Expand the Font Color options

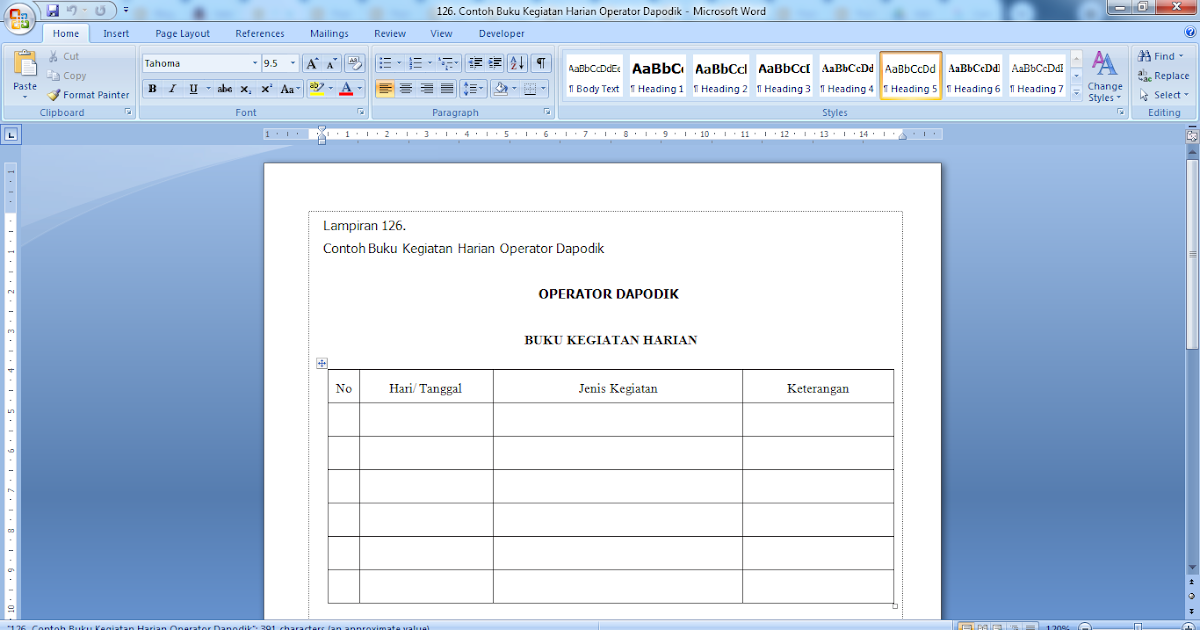tap(360, 89)
